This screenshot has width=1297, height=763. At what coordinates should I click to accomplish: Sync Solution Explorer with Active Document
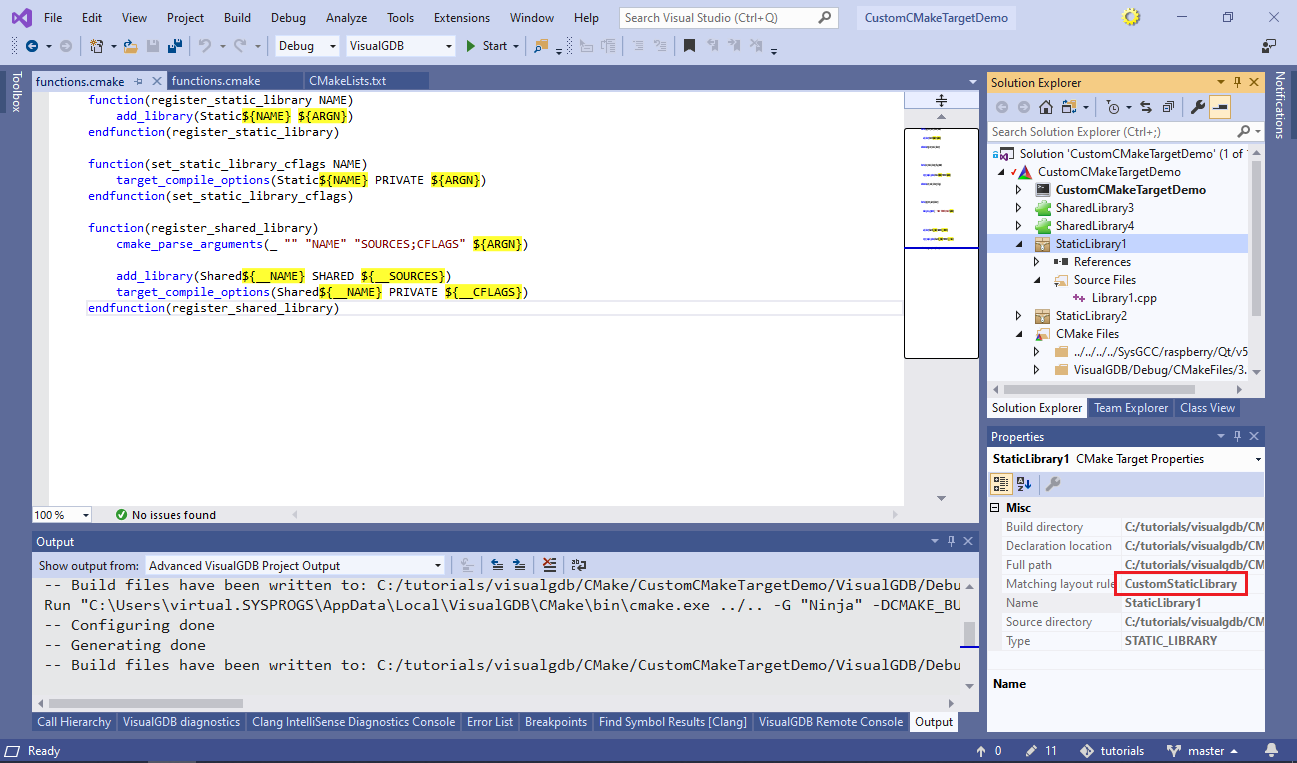(1148, 107)
